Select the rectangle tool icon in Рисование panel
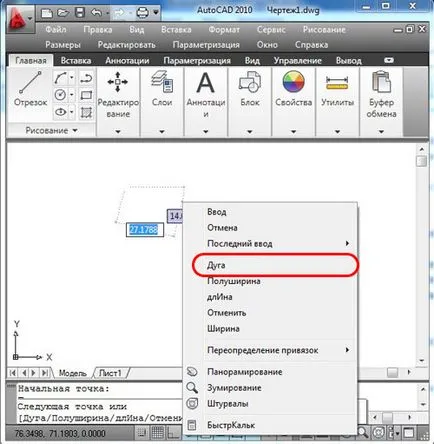Viewport: 434px width, 444px height. pyautogui.click(x=86, y=95)
